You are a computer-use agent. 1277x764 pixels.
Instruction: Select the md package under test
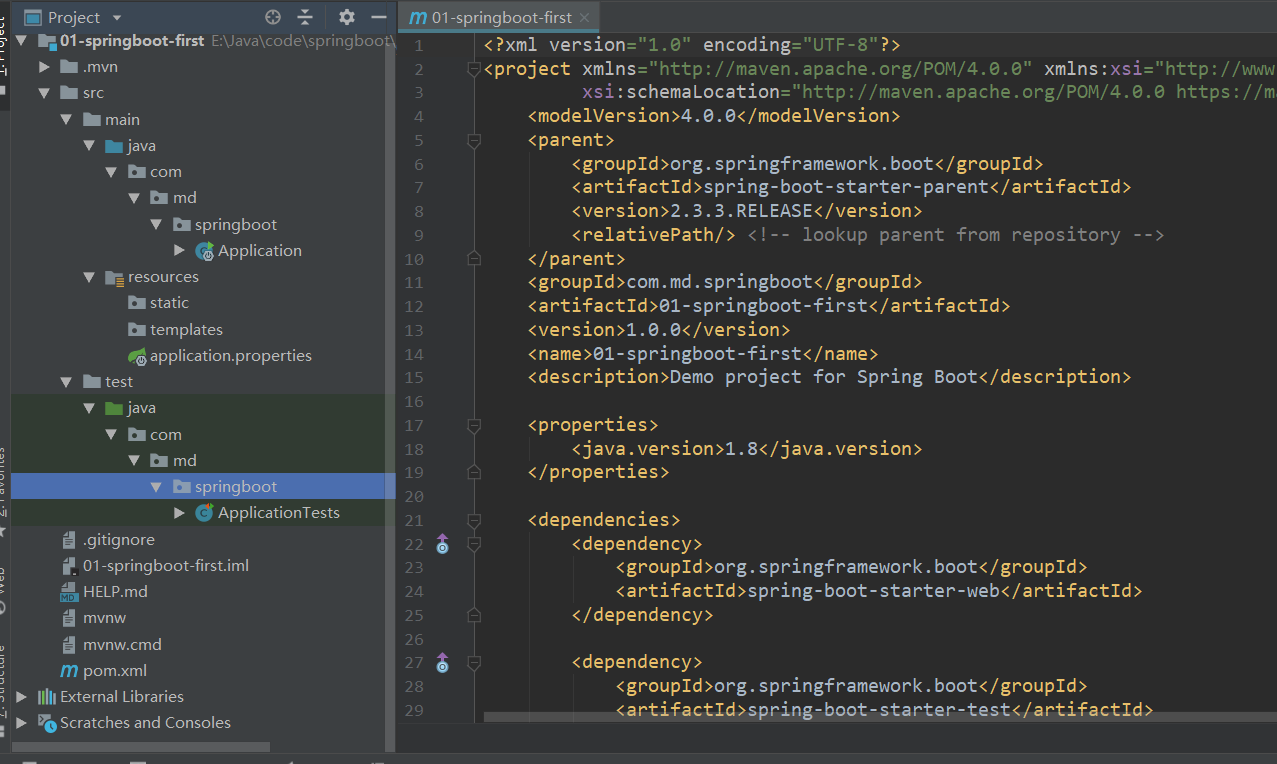coord(185,461)
